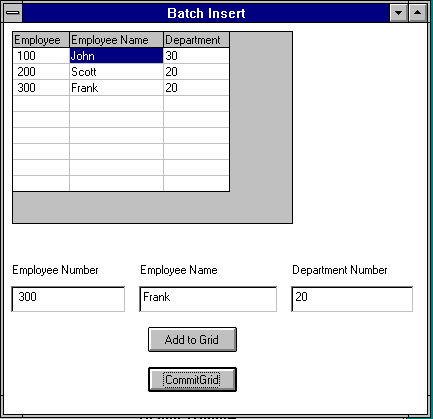The width and height of the screenshot is (433, 419).
Task: Minimize window with down arrow button
Action: click(398, 13)
